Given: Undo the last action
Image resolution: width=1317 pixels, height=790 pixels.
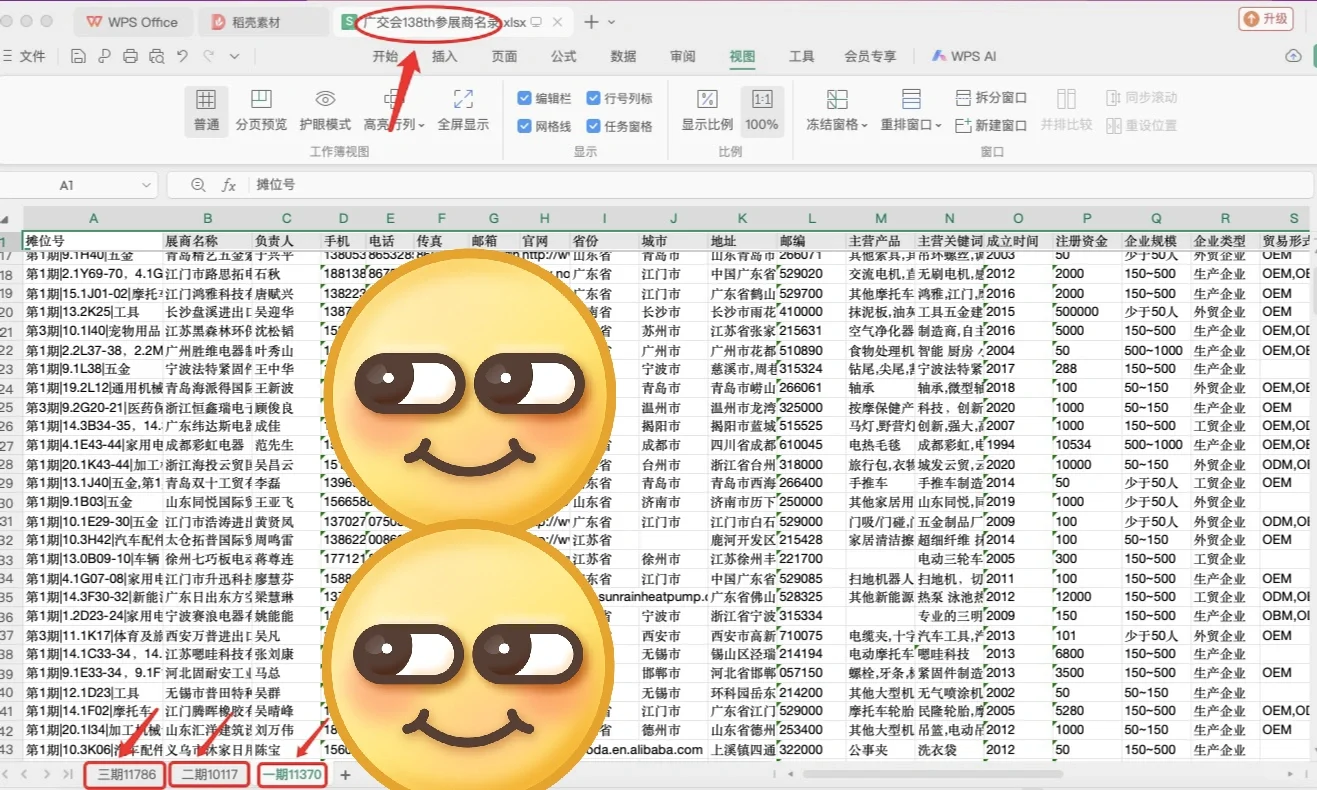Looking at the screenshot, I should (x=182, y=56).
